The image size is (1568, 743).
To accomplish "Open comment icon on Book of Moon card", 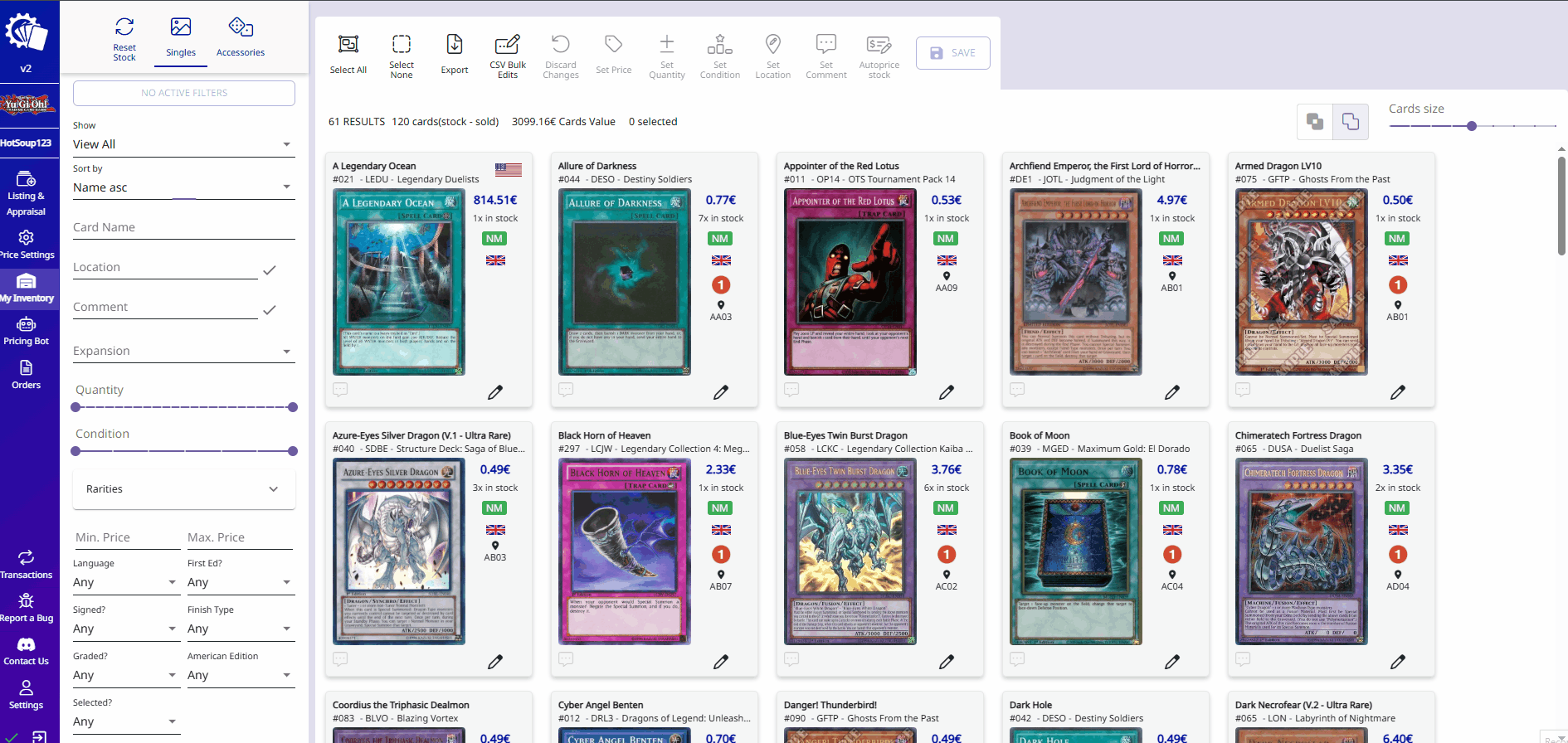I will click(x=1018, y=658).
